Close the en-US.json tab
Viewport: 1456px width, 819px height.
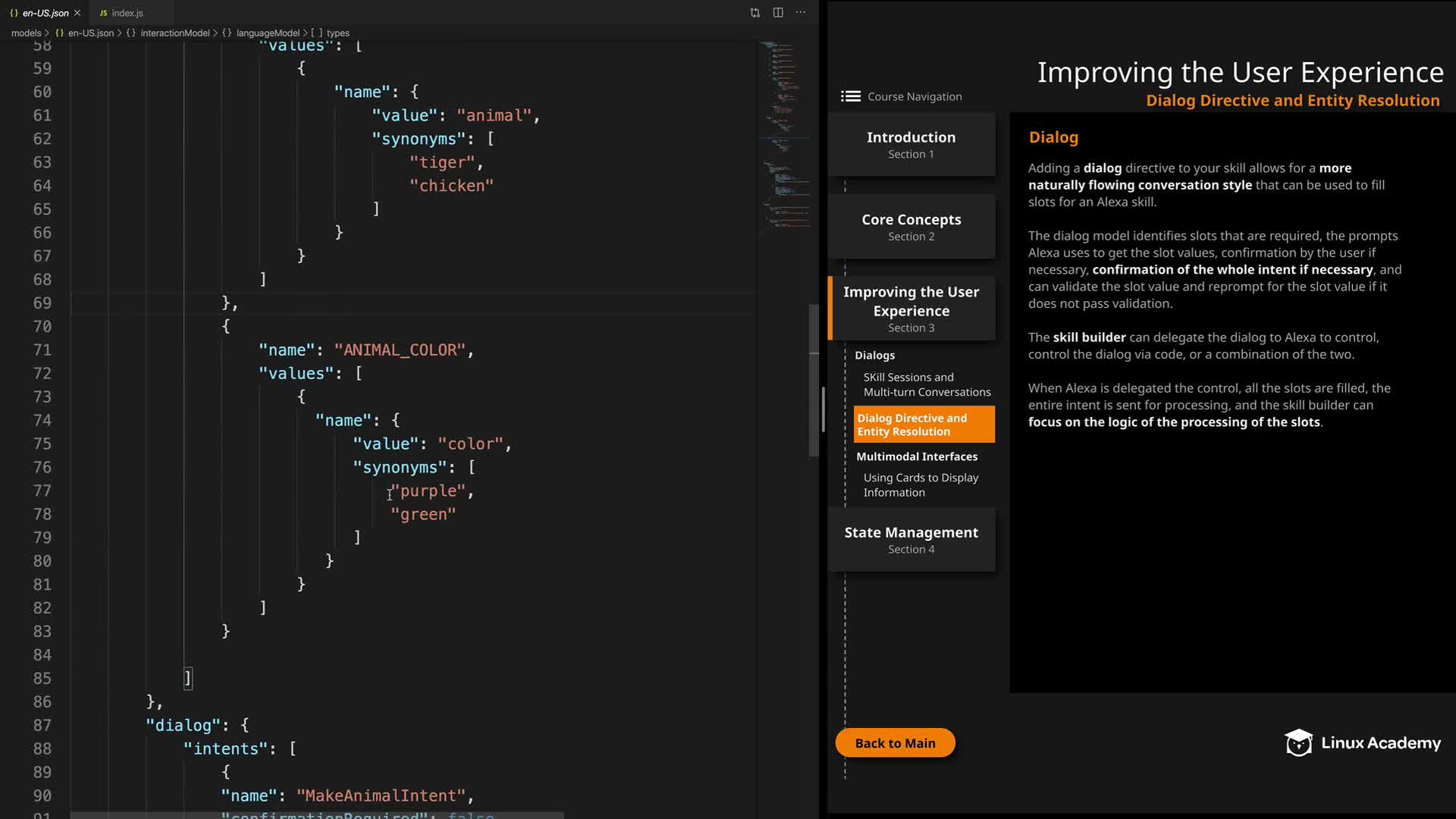pos(77,13)
